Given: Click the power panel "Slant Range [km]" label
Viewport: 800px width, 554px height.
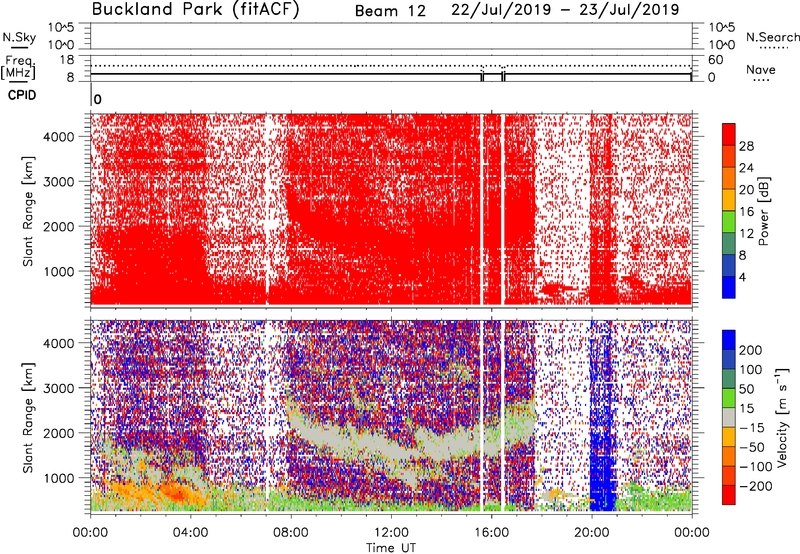Looking at the screenshot, I should tap(28, 211).
